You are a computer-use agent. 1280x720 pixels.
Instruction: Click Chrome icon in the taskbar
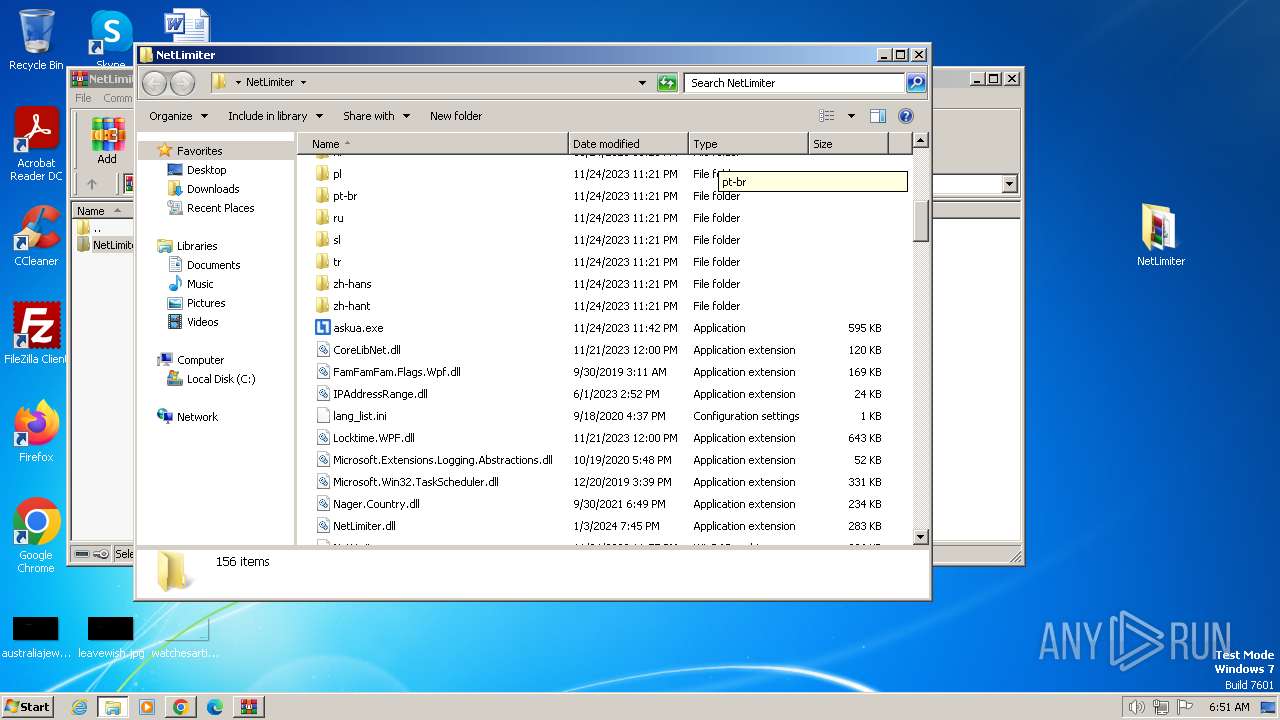tap(181, 707)
